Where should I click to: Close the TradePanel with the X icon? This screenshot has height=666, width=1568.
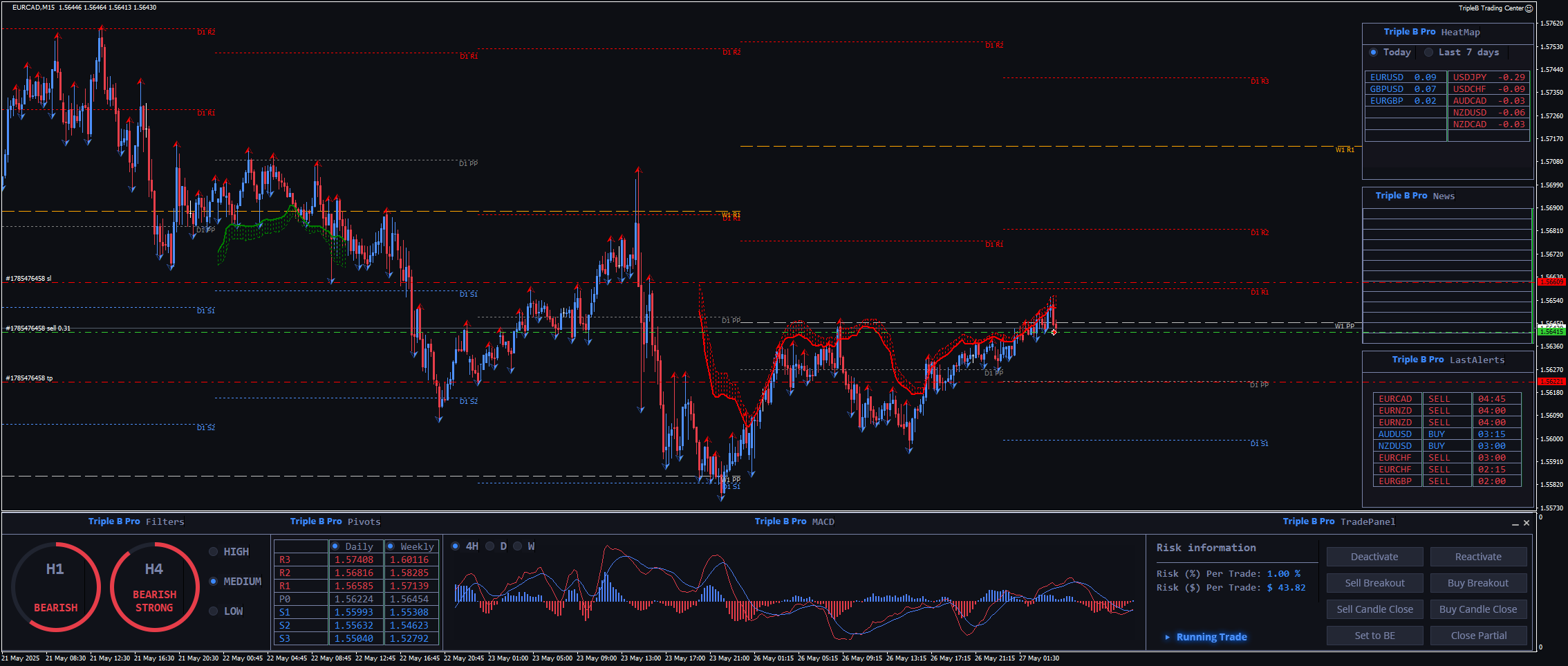pos(1527,523)
